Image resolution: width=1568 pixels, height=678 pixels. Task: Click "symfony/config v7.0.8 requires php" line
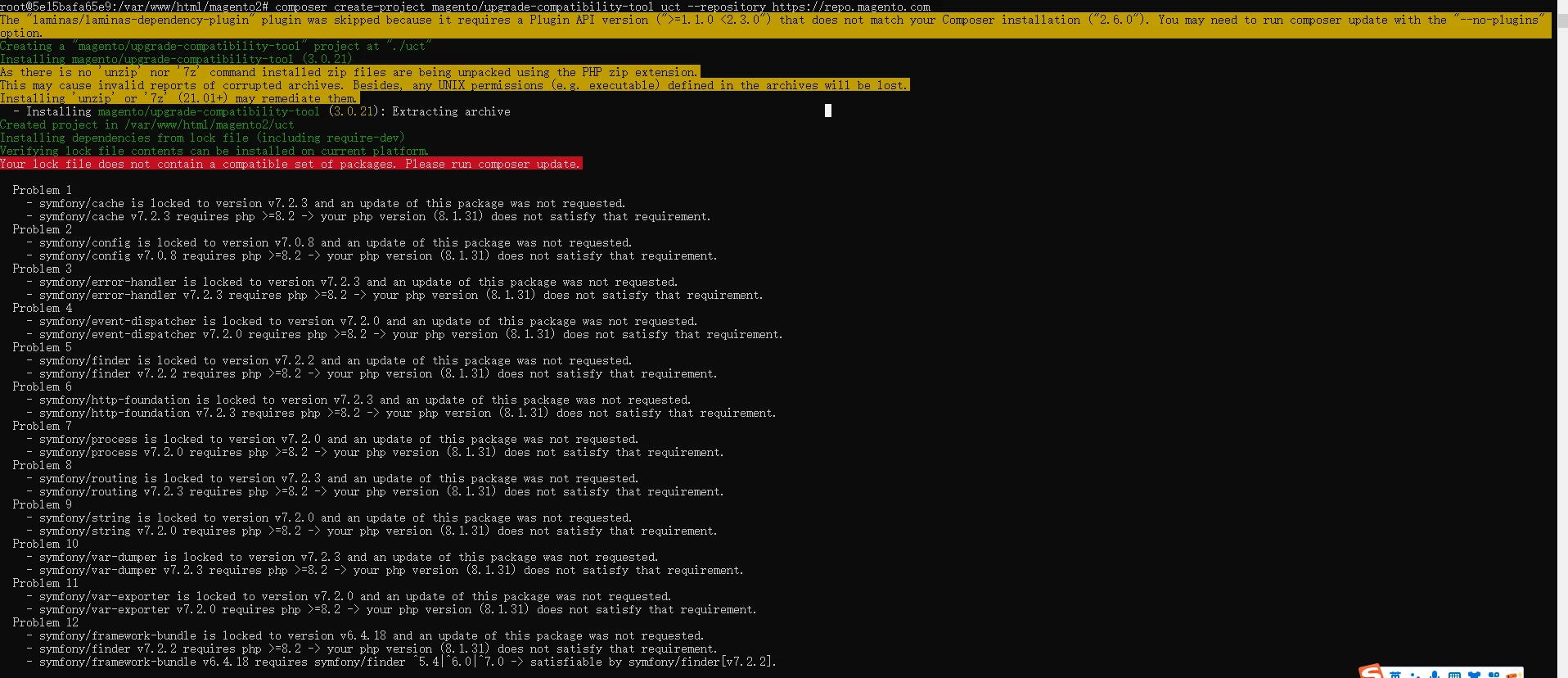coord(372,255)
